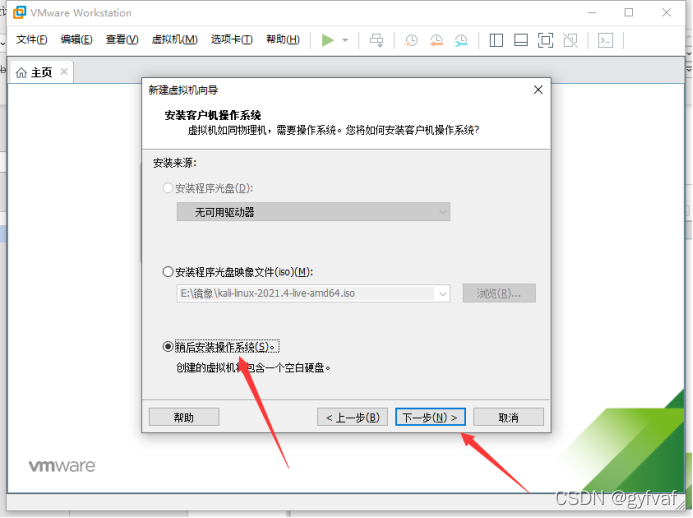The height and width of the screenshot is (518, 693).
Task: Click the 帮助 button in the wizard
Action: pos(184,417)
